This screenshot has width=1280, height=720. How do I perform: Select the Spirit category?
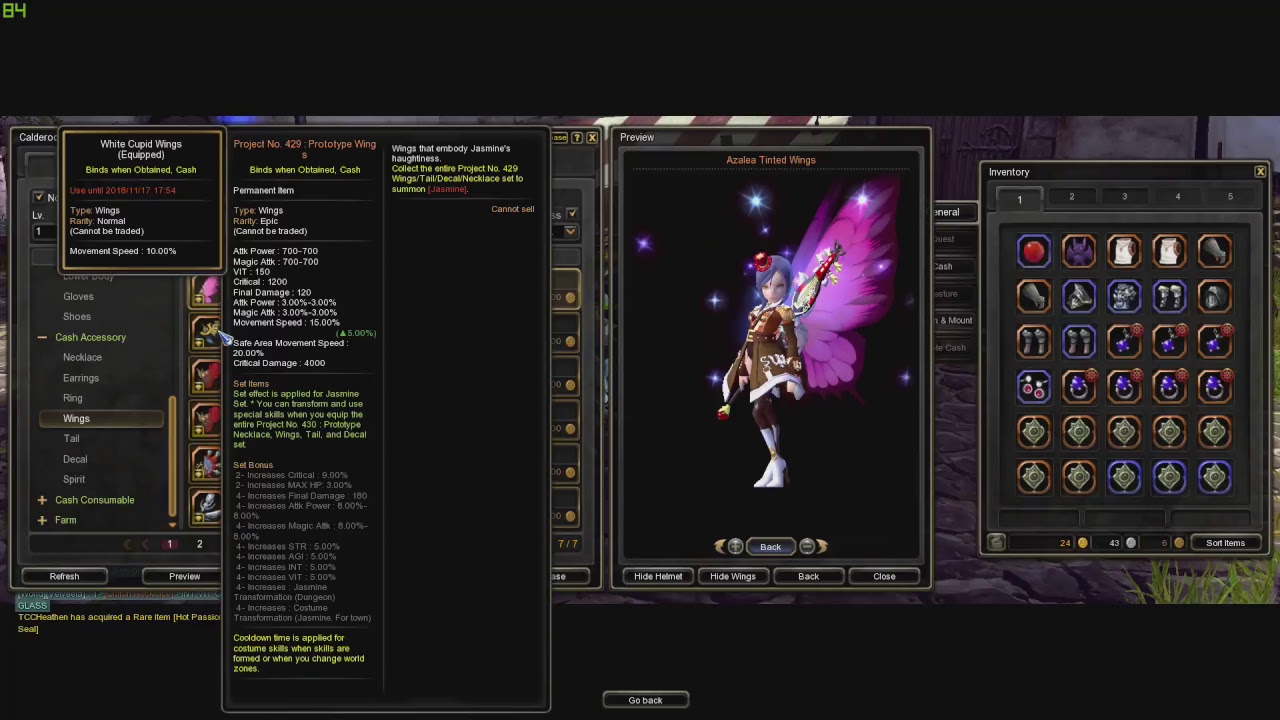point(74,479)
